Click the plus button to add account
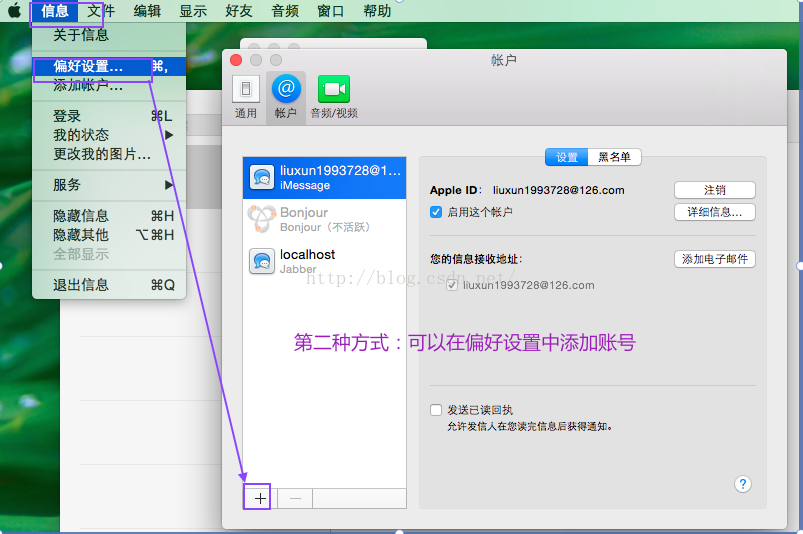 tap(260, 498)
